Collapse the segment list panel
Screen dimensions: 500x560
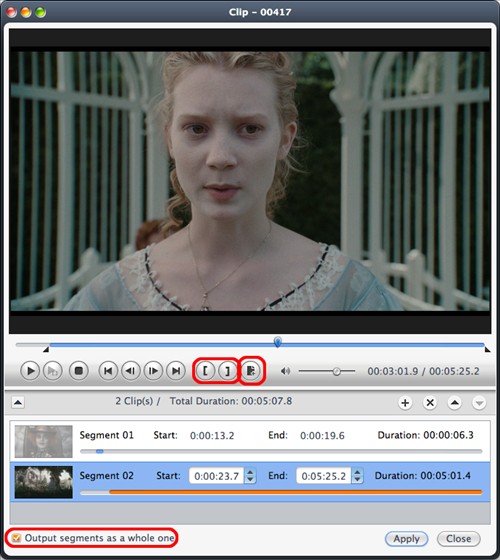pos(18,403)
